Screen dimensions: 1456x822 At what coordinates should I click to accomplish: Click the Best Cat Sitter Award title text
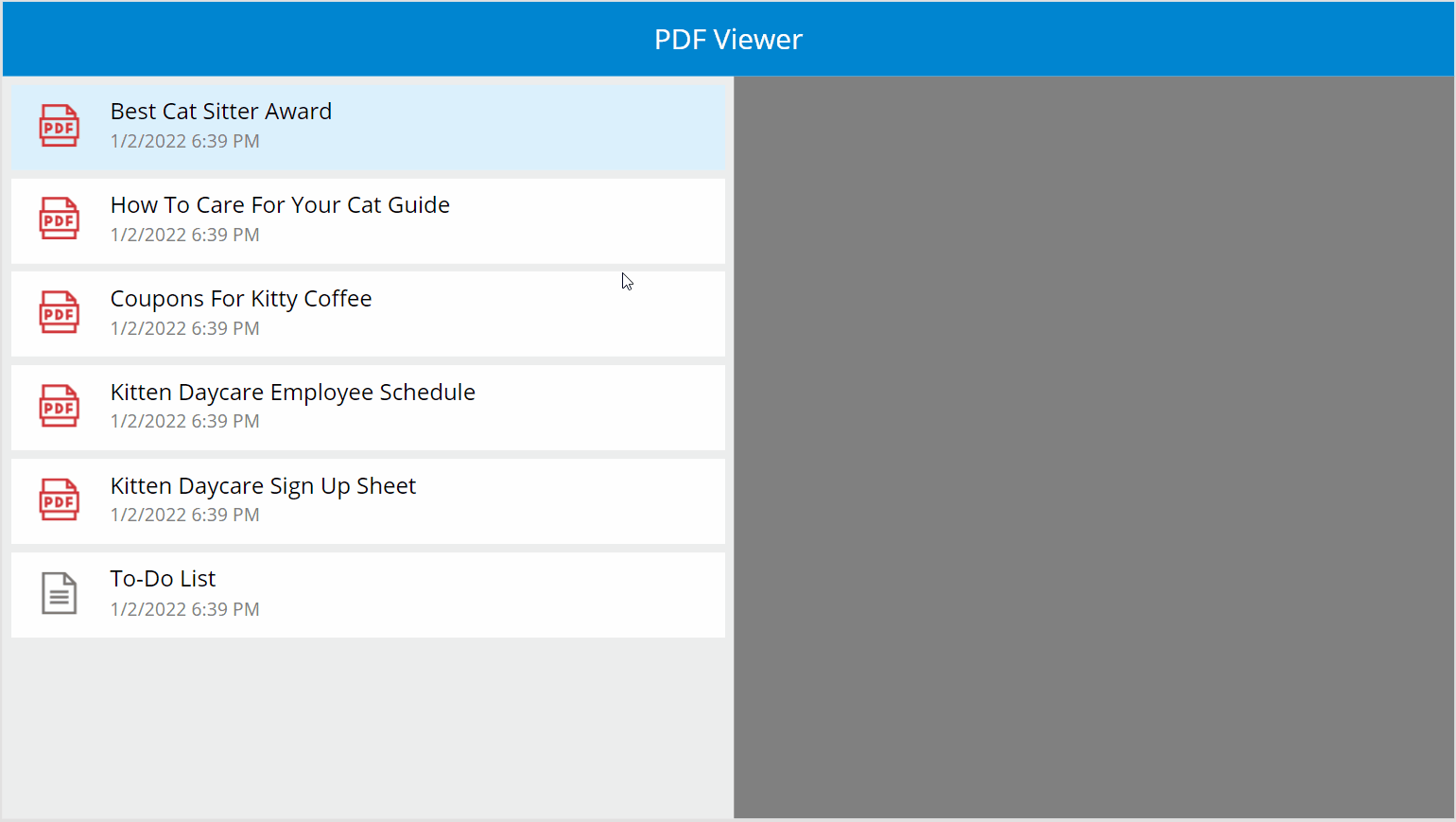coord(220,111)
